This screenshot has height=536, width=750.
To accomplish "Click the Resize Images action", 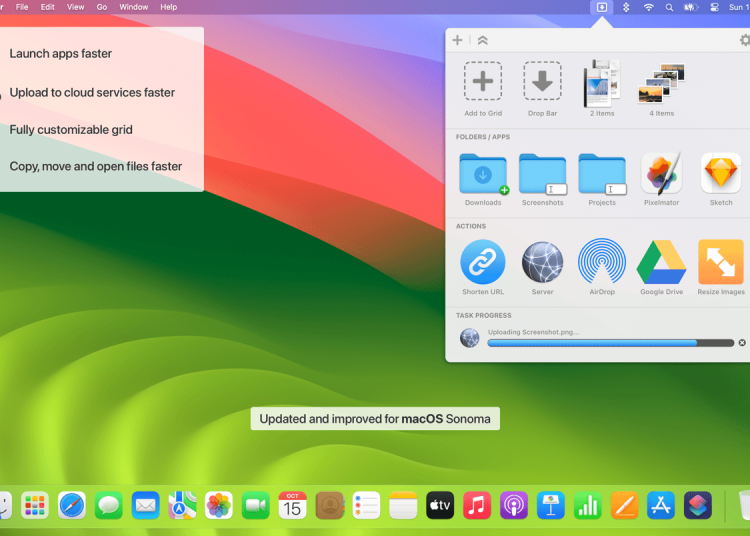I will (720, 262).
